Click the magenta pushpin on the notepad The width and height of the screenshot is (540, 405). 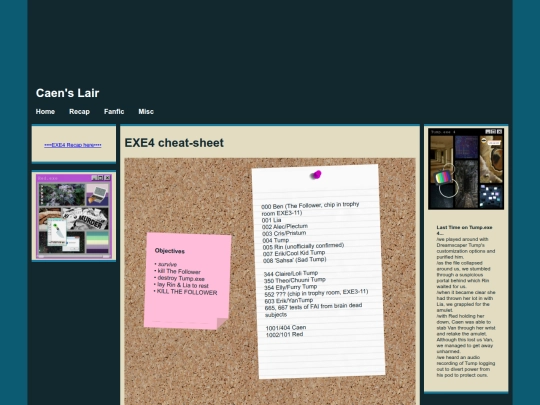pyautogui.click(x=316, y=175)
